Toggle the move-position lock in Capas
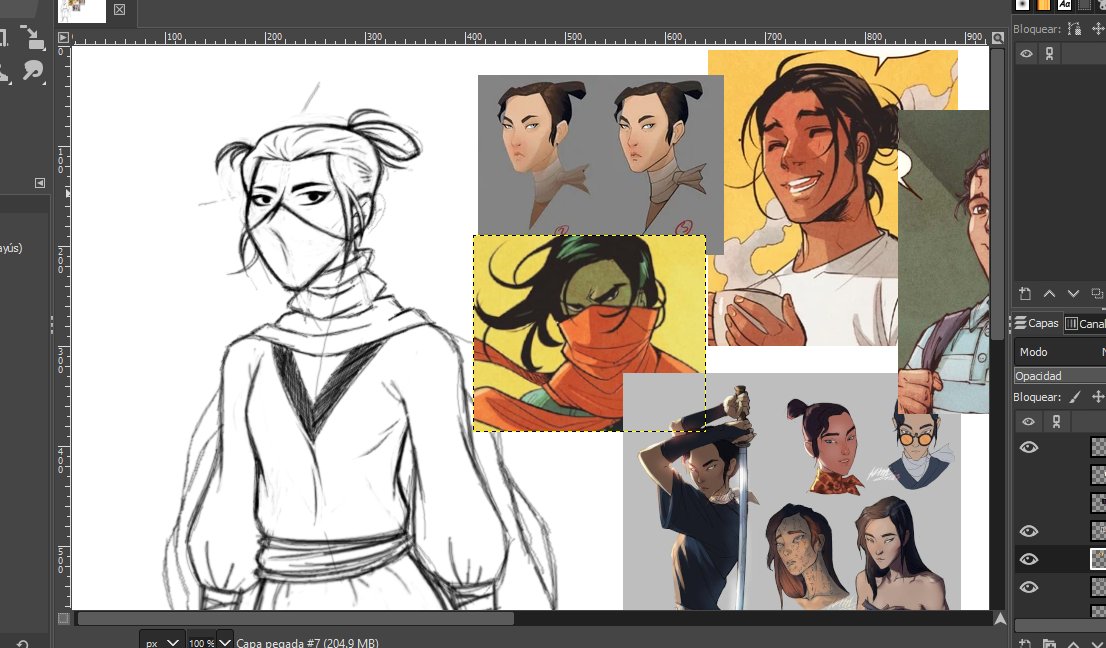 1098,397
